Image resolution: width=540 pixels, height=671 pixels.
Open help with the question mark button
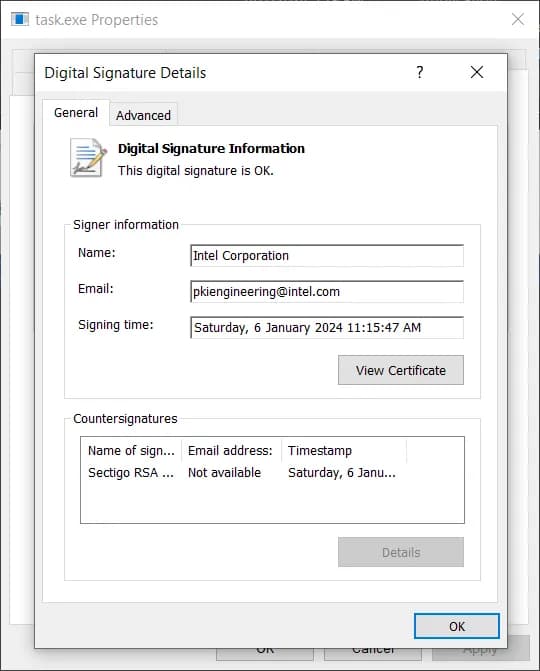[420, 72]
